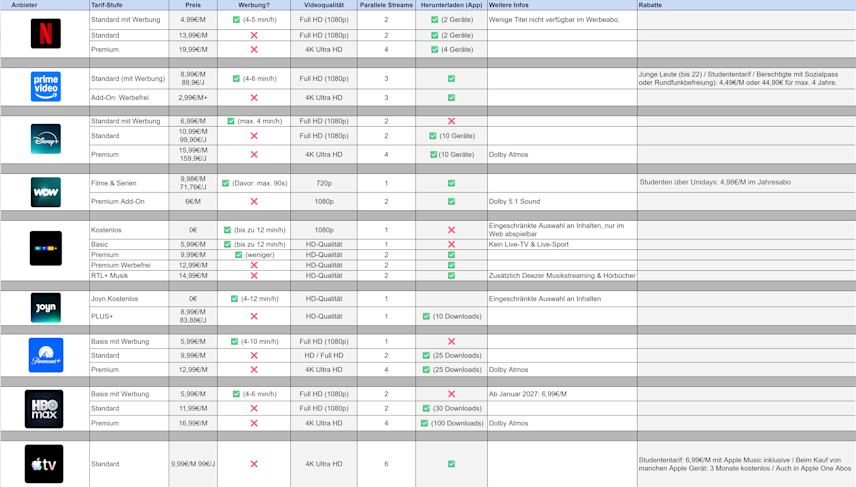The height and width of the screenshot is (487, 856).
Task: Click the Studententarif Apple Music discount cell
Action: (x=747, y=464)
